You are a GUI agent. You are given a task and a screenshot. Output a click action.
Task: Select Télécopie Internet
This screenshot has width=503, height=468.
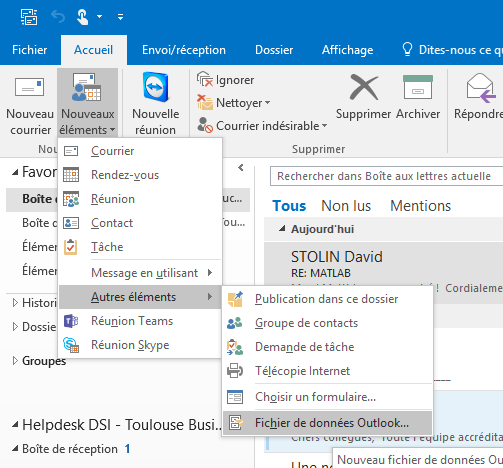tap(328, 371)
